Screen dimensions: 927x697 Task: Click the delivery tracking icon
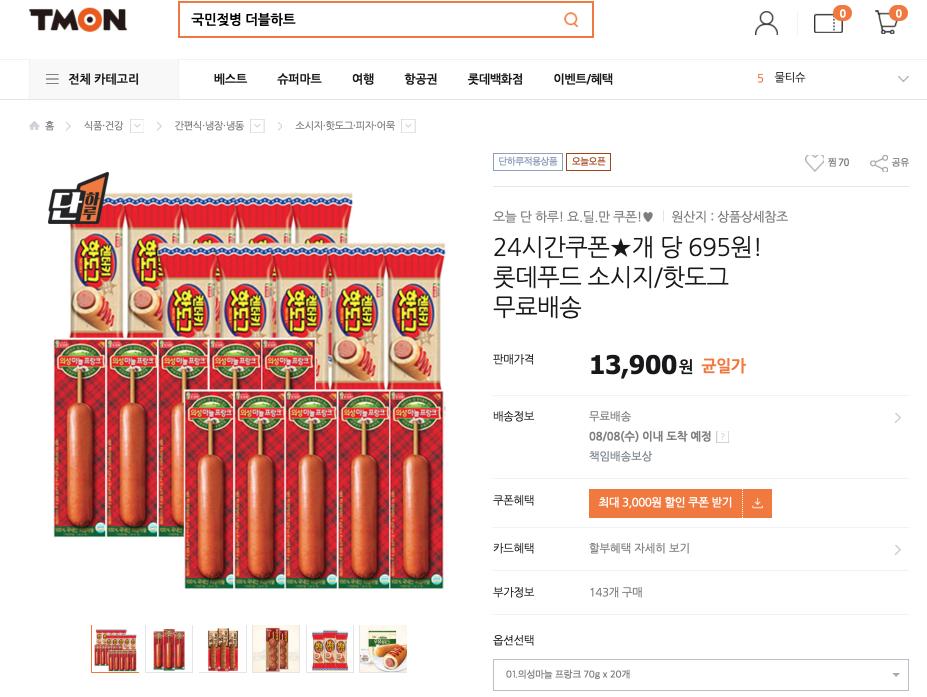828,22
